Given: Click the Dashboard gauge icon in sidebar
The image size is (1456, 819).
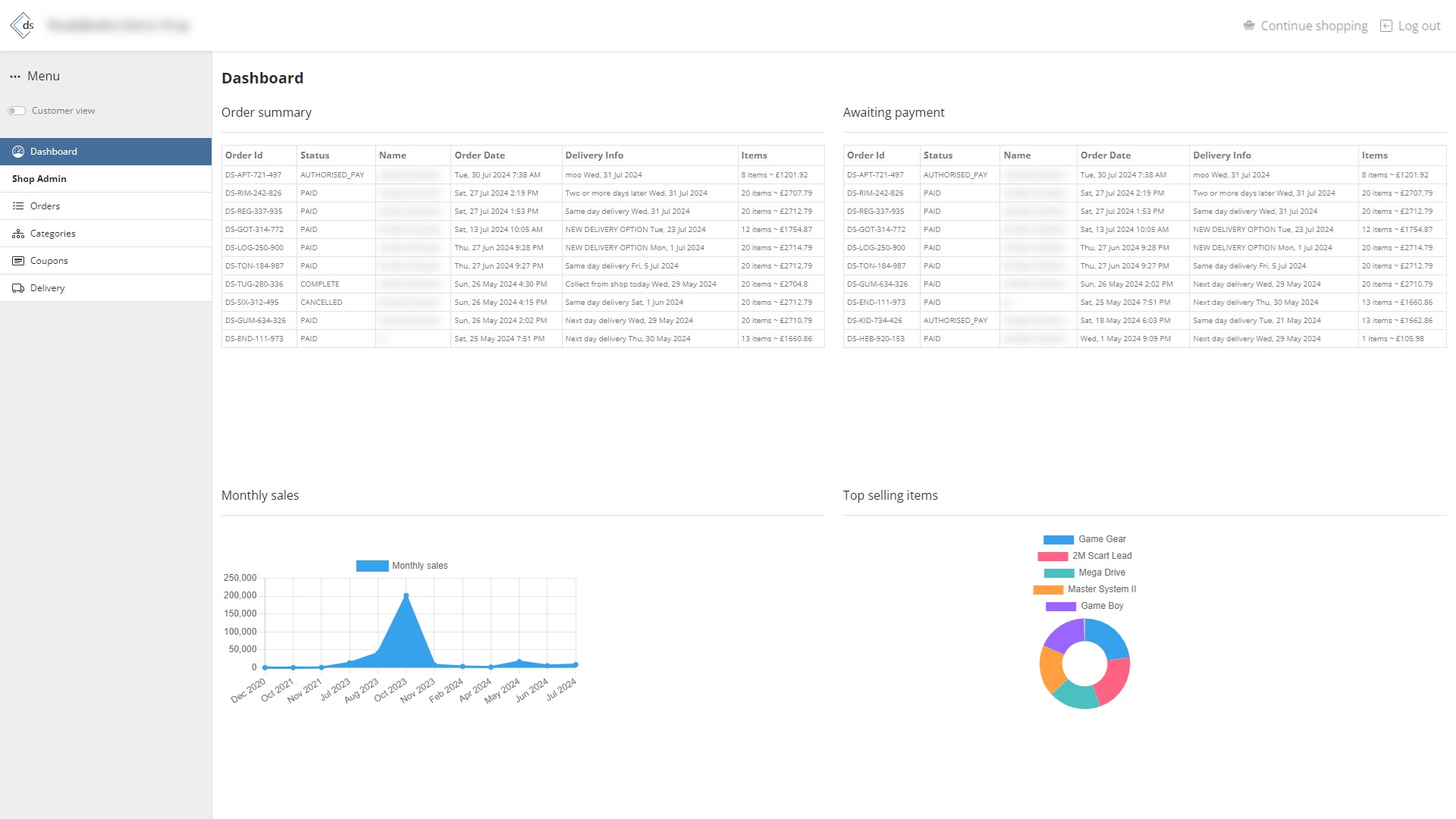Looking at the screenshot, I should (x=18, y=152).
